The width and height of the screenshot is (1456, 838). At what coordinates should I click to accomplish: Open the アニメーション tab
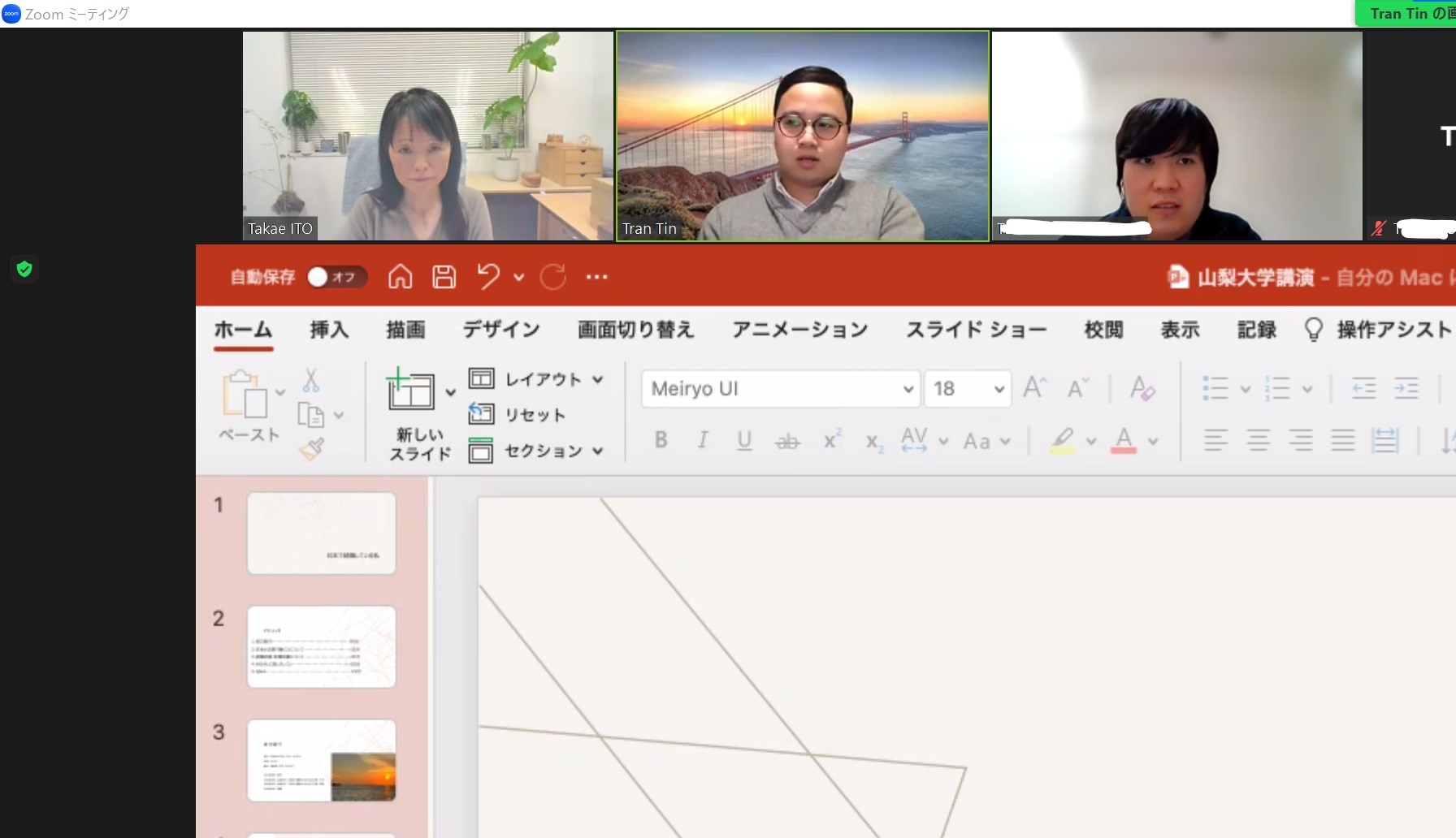(799, 330)
